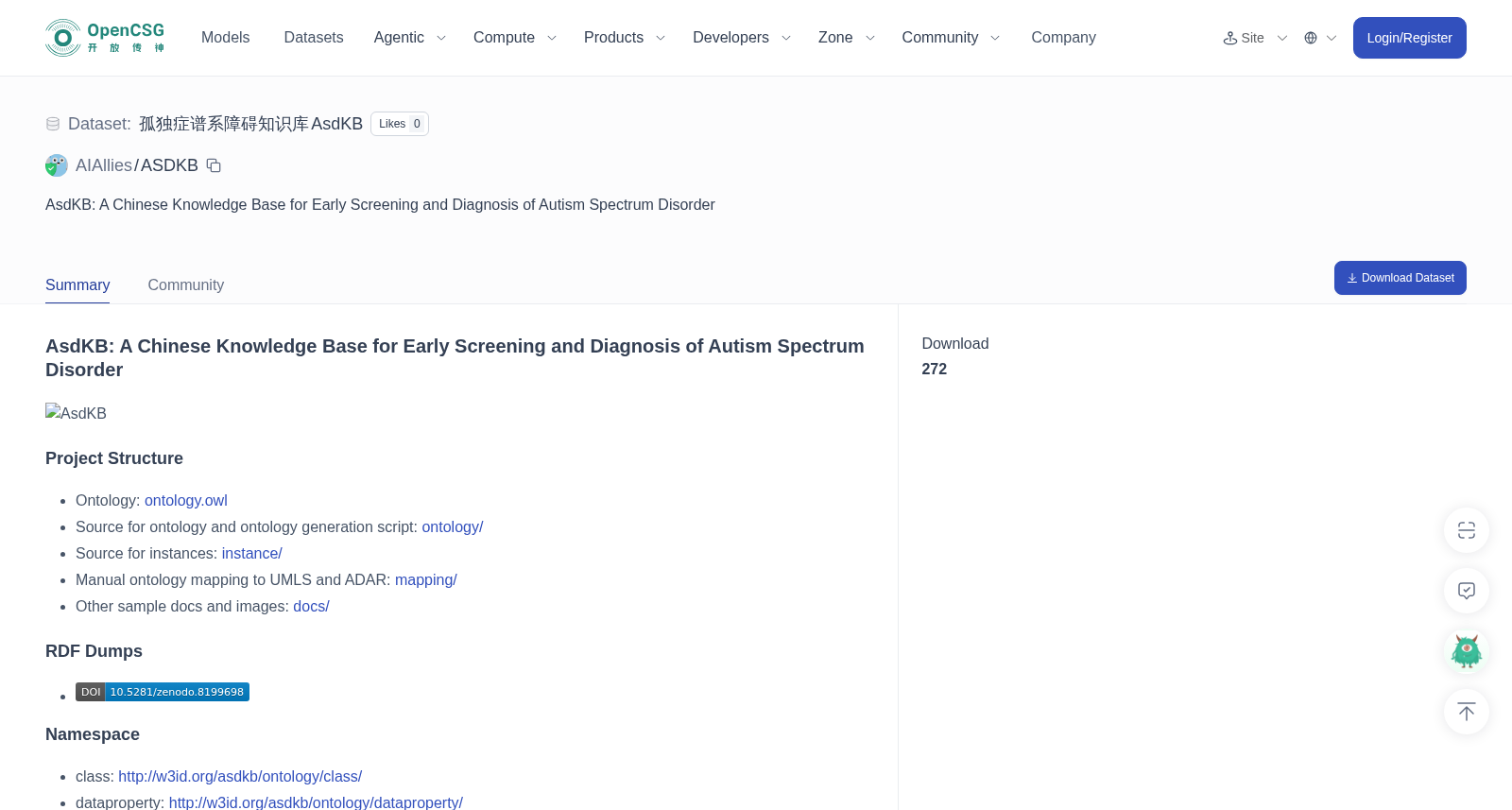This screenshot has height=810, width=1512.
Task: Open the instance/ folder link
Action: 252,554
